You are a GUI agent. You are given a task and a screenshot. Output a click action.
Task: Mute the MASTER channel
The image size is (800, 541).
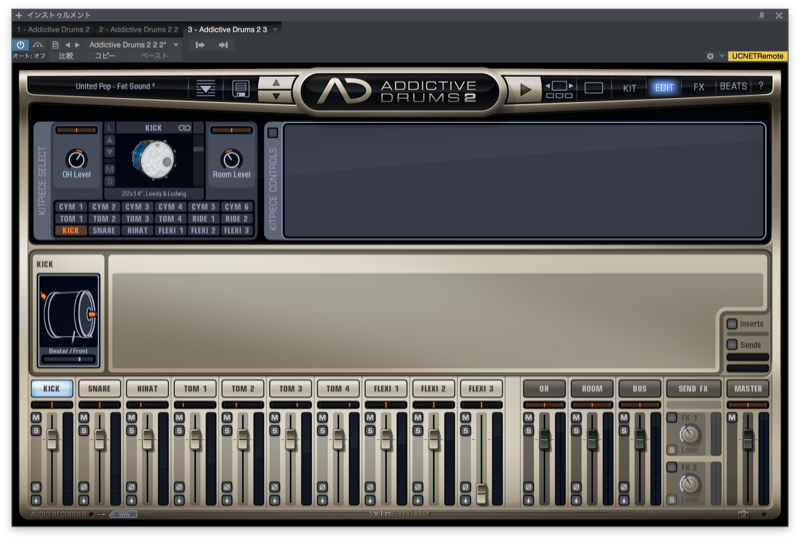(732, 417)
